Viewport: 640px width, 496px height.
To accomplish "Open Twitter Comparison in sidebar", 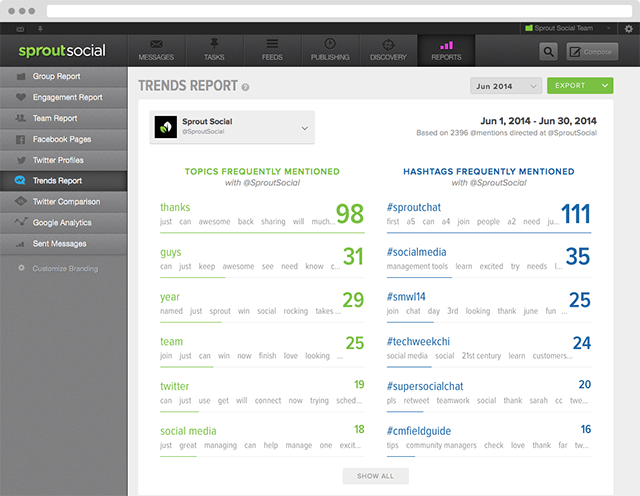I will (64, 202).
